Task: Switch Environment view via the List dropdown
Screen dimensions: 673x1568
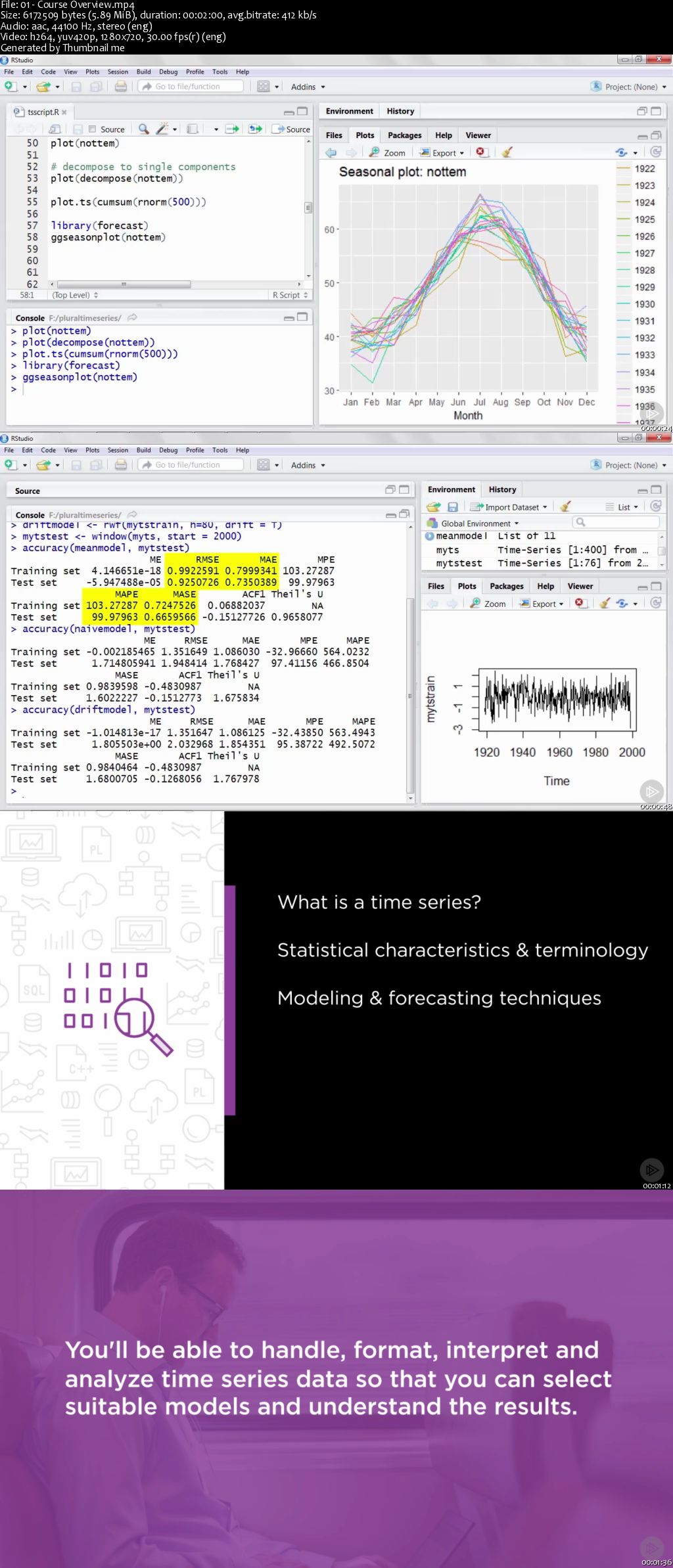Action: pos(622,506)
